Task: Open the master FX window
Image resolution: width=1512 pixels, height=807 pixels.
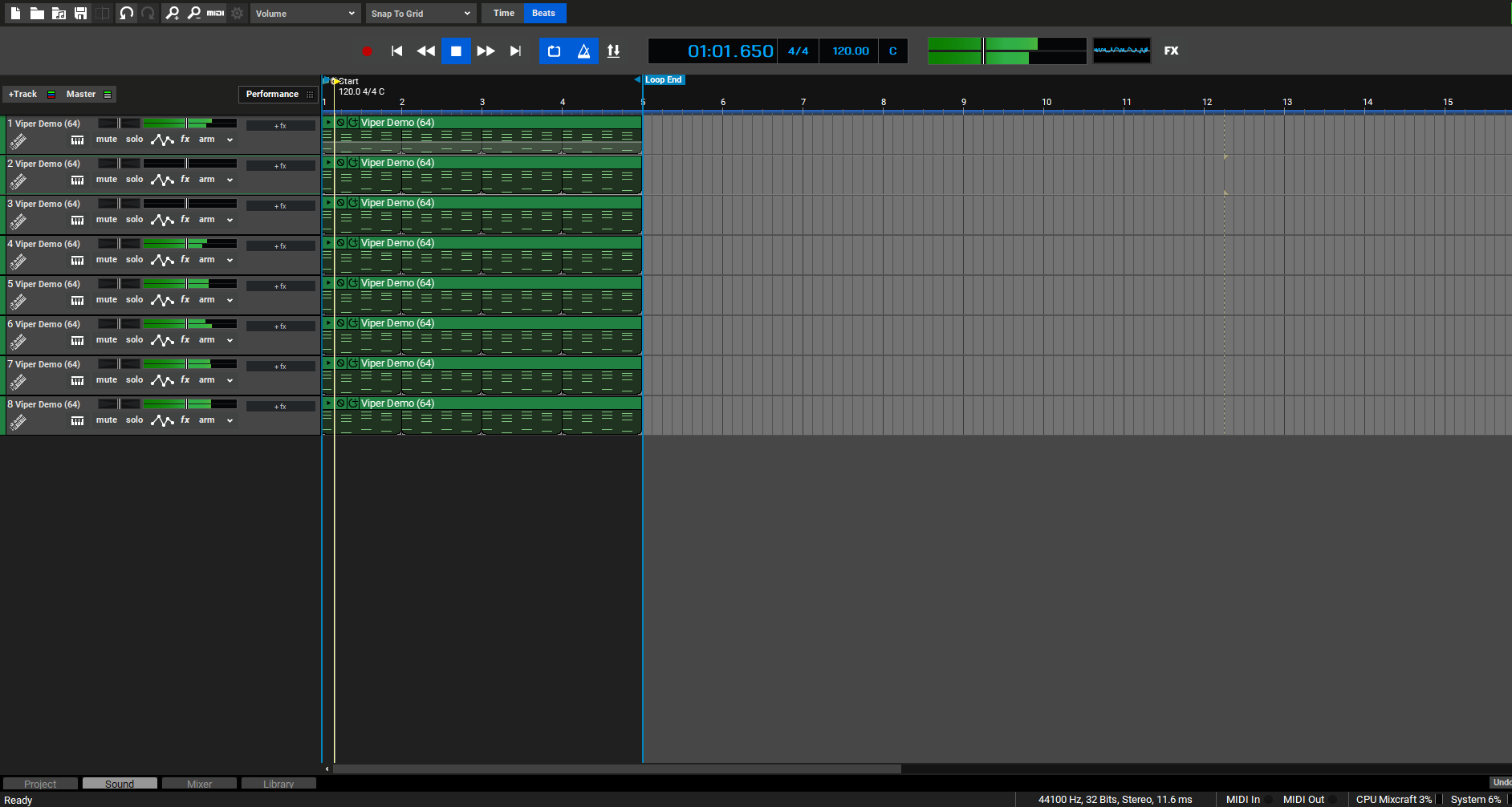Action: click(1172, 51)
